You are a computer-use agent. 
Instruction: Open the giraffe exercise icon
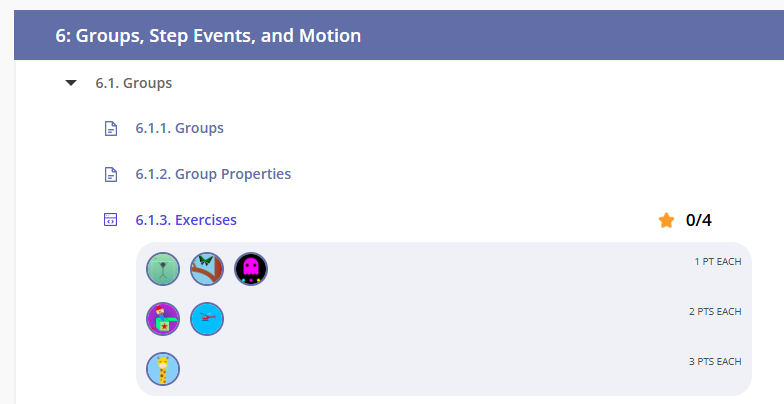click(x=163, y=370)
